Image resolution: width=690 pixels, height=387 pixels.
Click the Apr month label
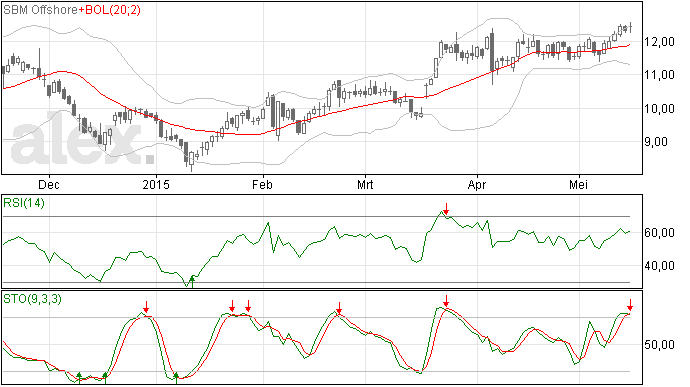(477, 184)
